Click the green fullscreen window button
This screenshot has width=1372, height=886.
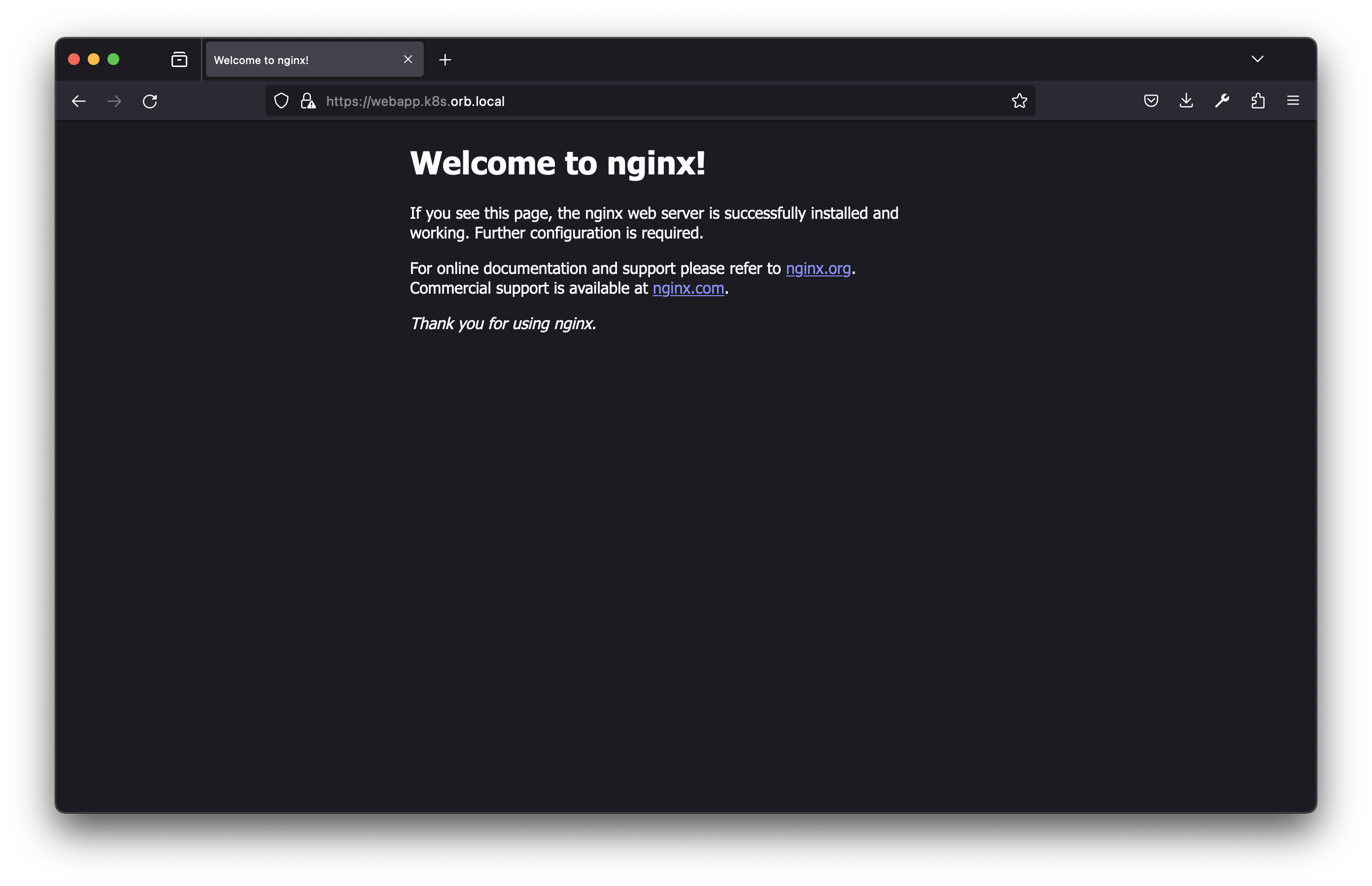(113, 59)
